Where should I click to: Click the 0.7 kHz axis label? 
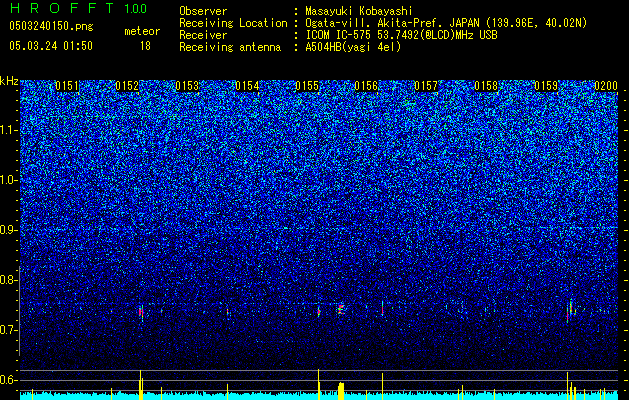click(9, 330)
